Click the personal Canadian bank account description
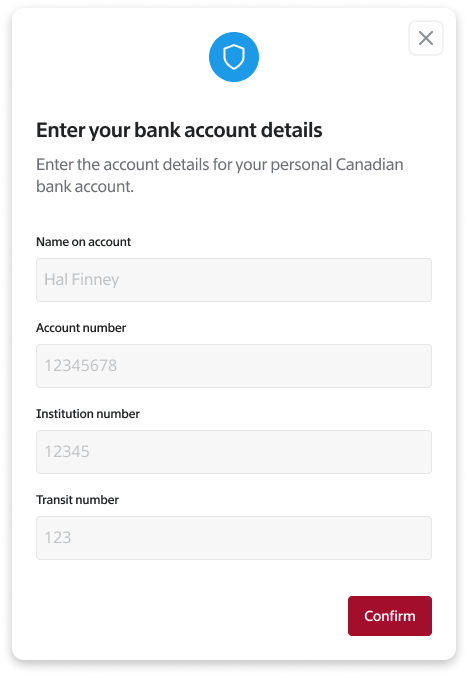Viewport: 468px width, 676px height. [220, 175]
